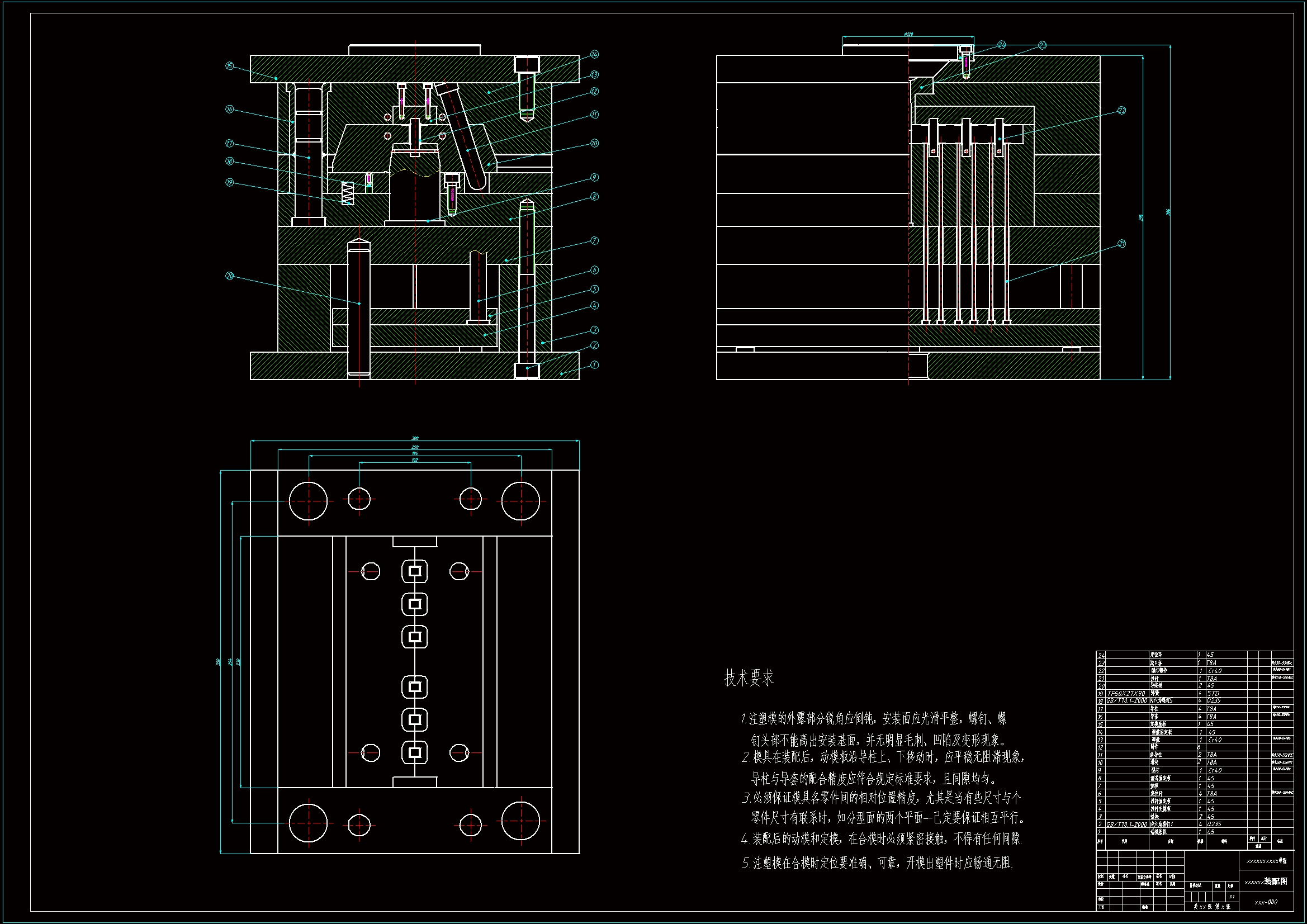The width and height of the screenshot is (1307, 924).
Task: Click the 技术要求 heading text
Action: coord(749,677)
